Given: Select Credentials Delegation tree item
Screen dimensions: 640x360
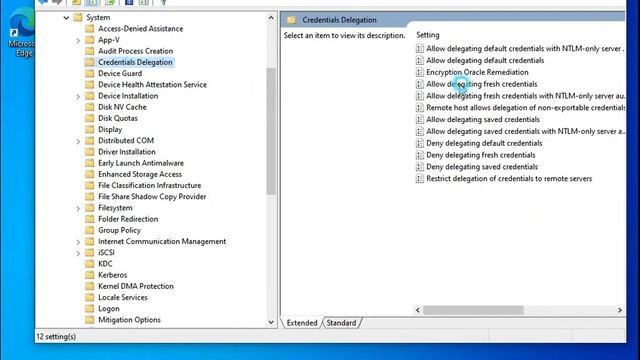Looking at the screenshot, I should click(x=135, y=62).
